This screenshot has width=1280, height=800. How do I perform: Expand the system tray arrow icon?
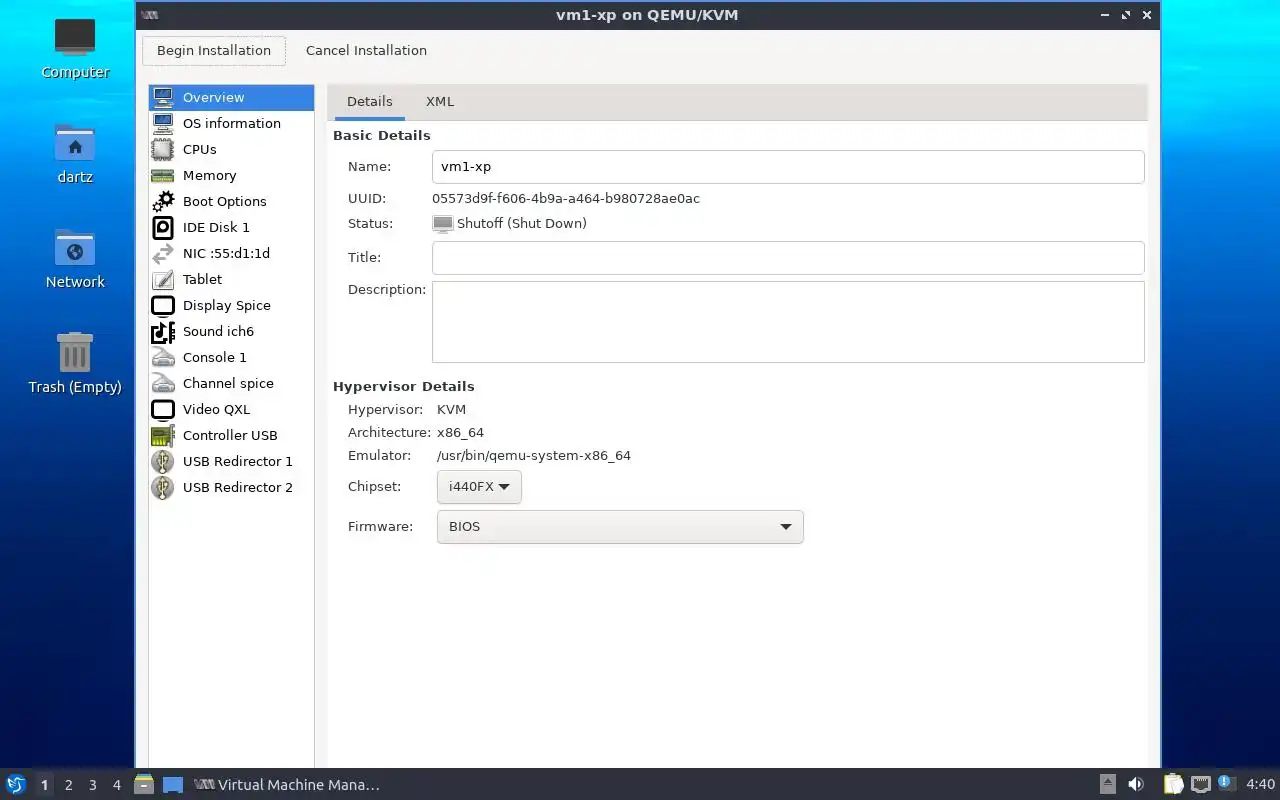[x=1108, y=784]
